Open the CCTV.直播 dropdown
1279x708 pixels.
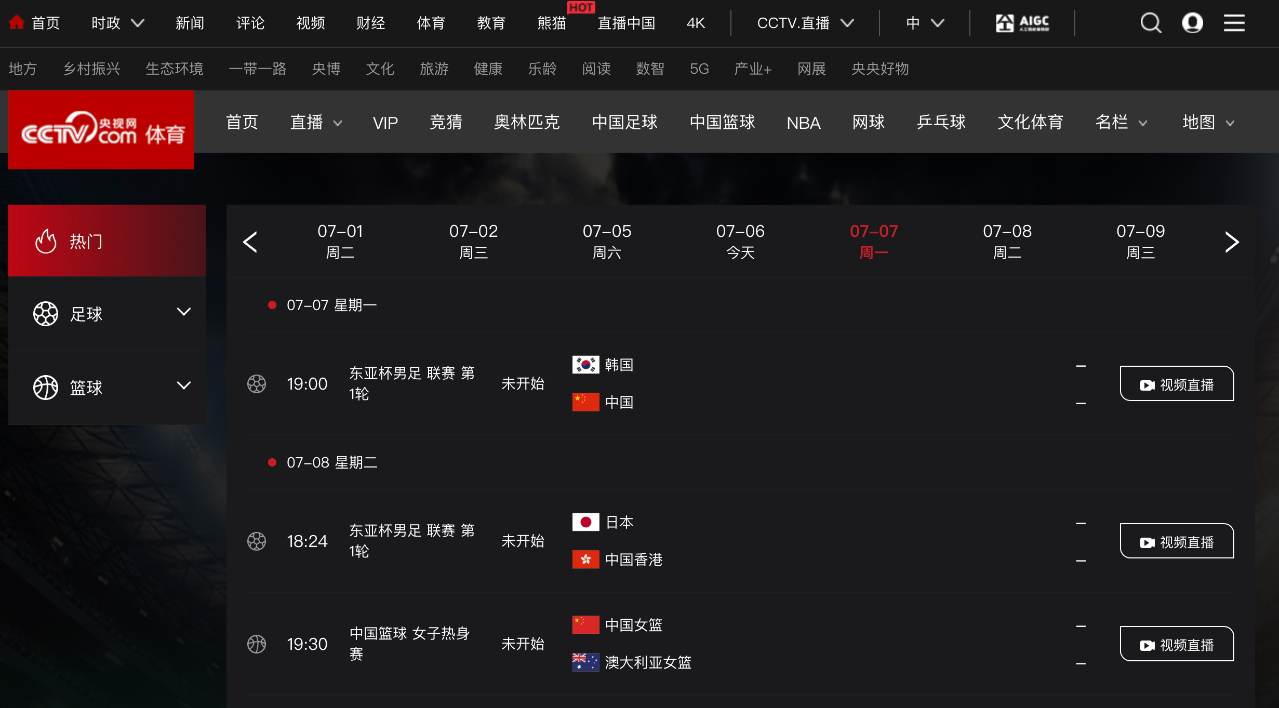click(805, 23)
